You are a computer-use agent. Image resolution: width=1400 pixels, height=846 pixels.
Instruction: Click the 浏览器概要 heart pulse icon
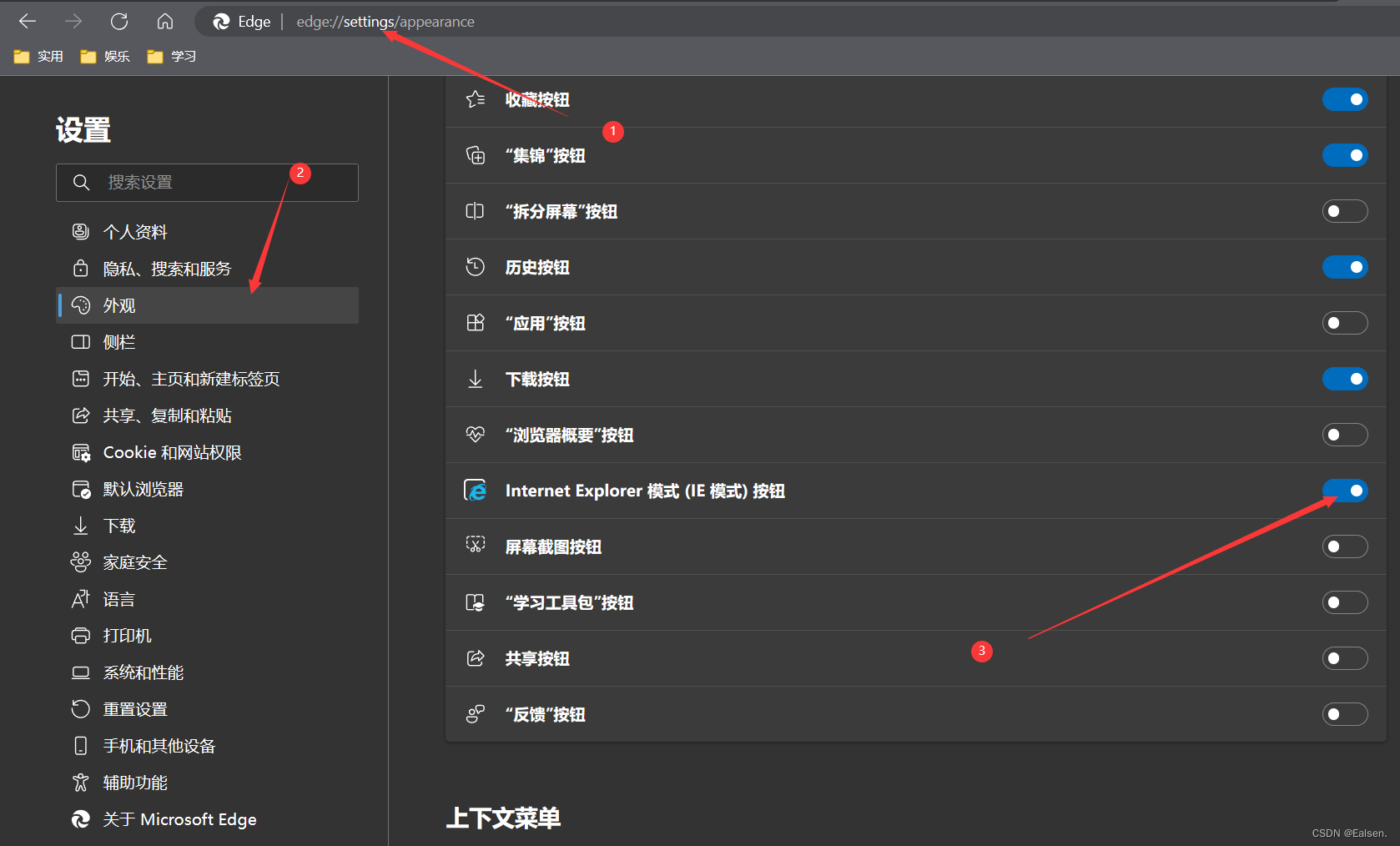476,435
